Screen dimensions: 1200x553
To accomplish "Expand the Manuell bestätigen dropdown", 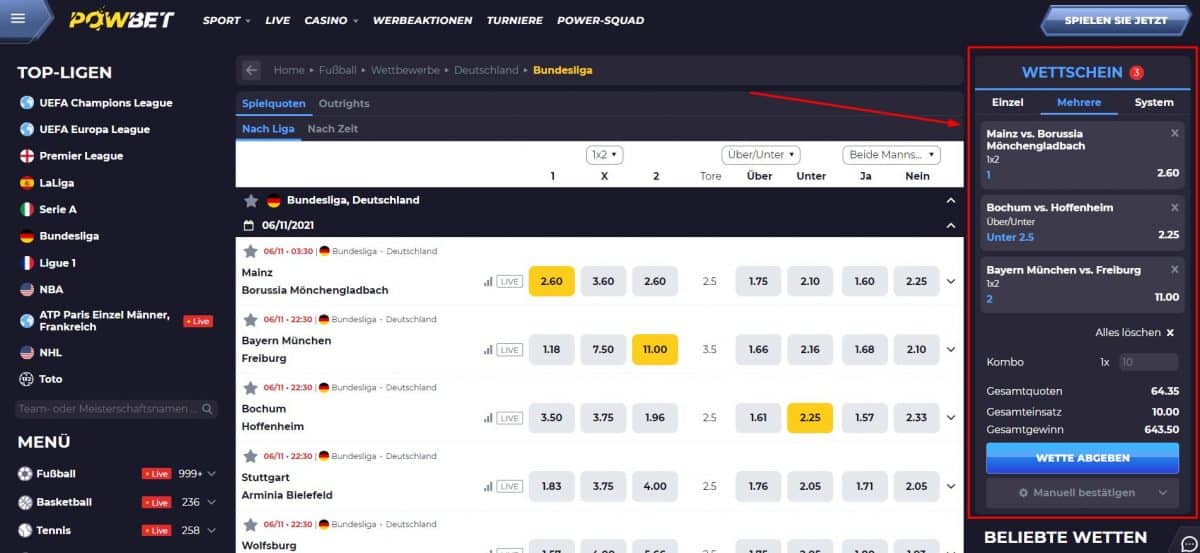I will point(1161,493).
